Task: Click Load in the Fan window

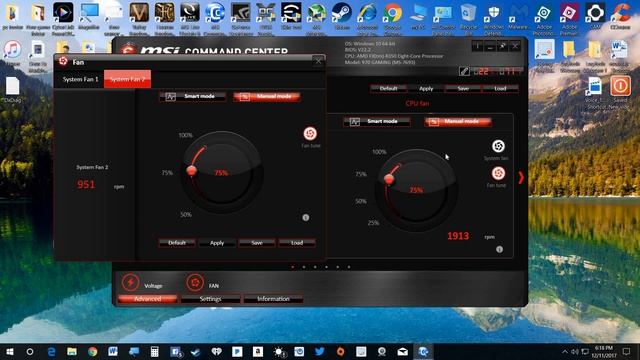Action: click(x=297, y=243)
